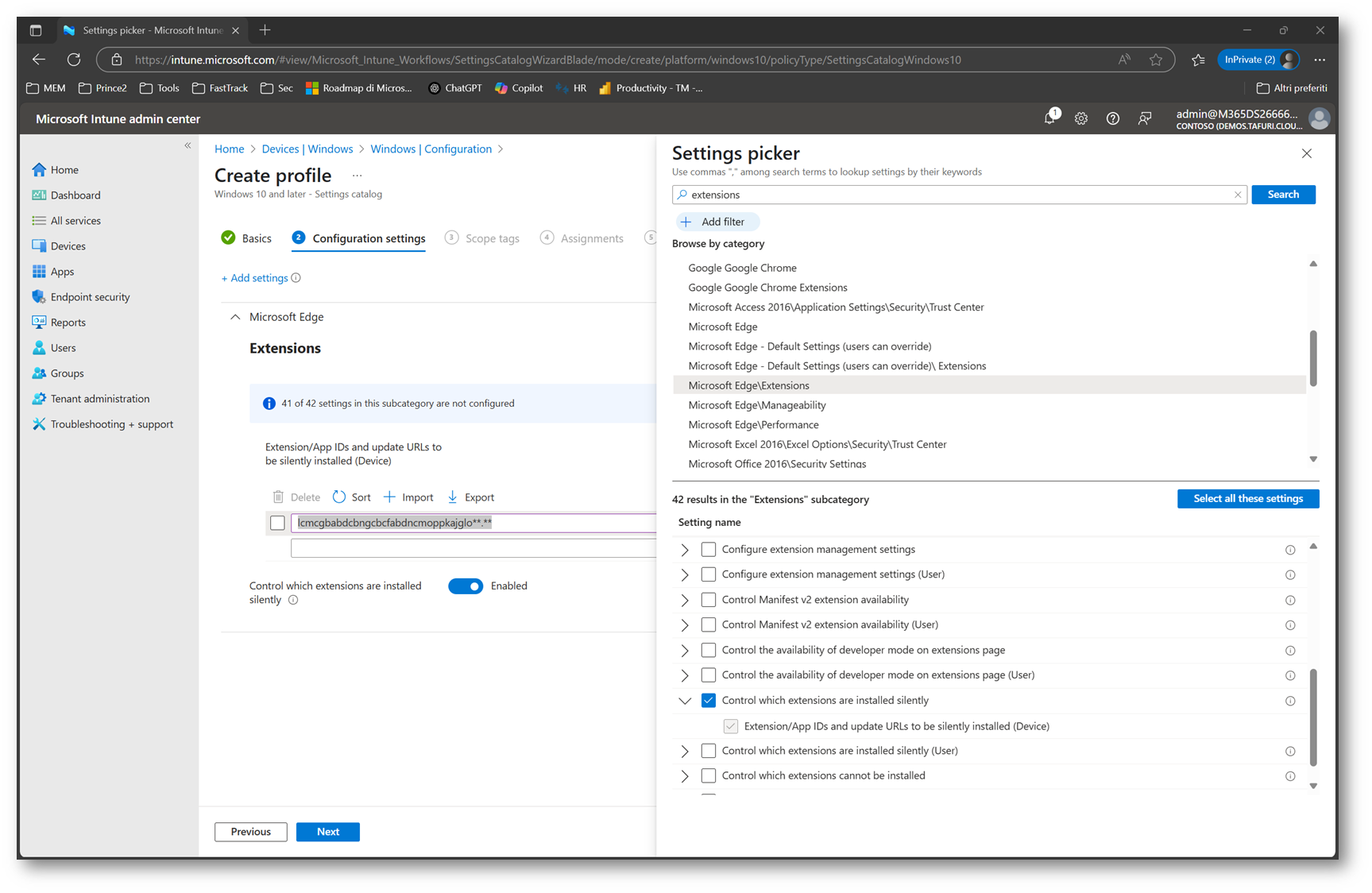Collapse the Microsoft Edge settings group
Viewport: 1372px width, 893px height.
(x=235, y=317)
